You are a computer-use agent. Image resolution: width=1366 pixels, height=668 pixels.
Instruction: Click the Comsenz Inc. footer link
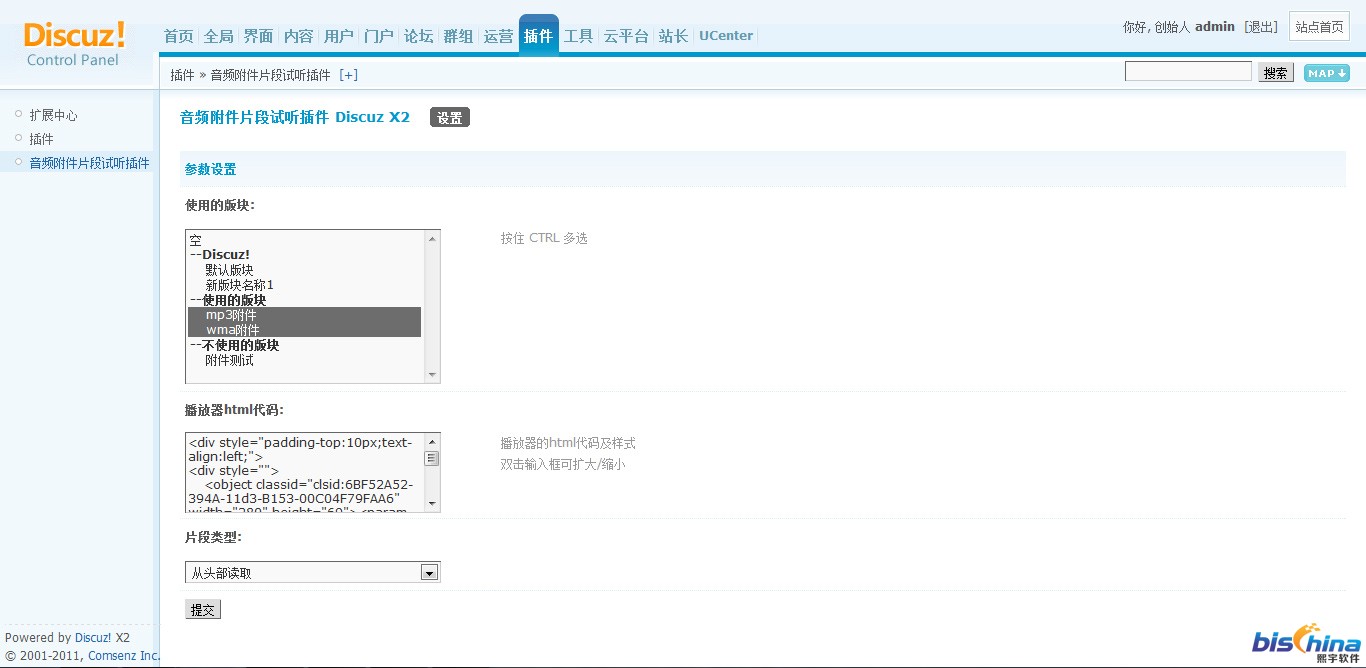[x=123, y=656]
